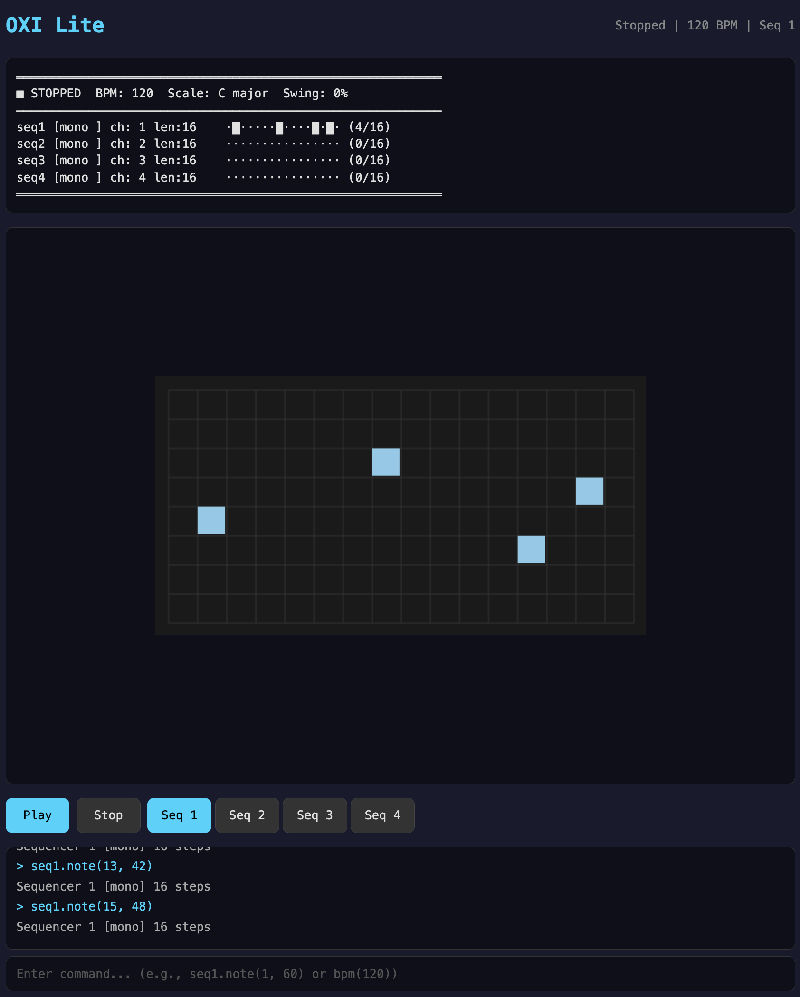Enable the bottom-right empty grid cell
Viewport: 800px width, 997px height.
click(x=619, y=608)
